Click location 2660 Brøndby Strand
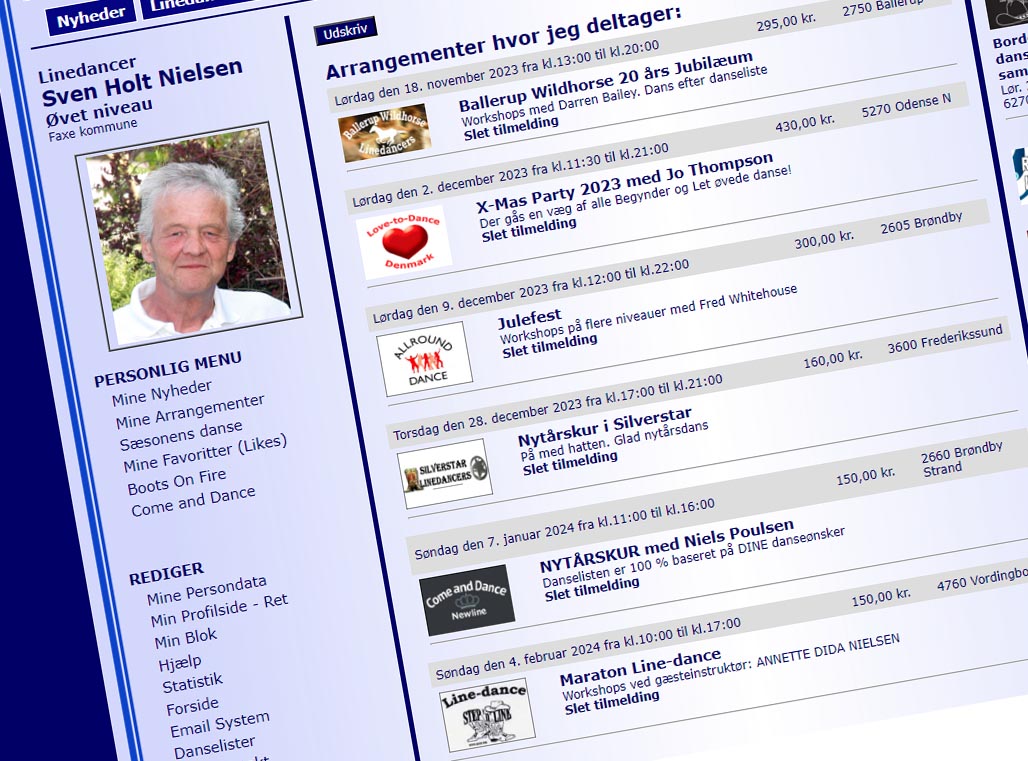1028x761 pixels. click(x=961, y=459)
